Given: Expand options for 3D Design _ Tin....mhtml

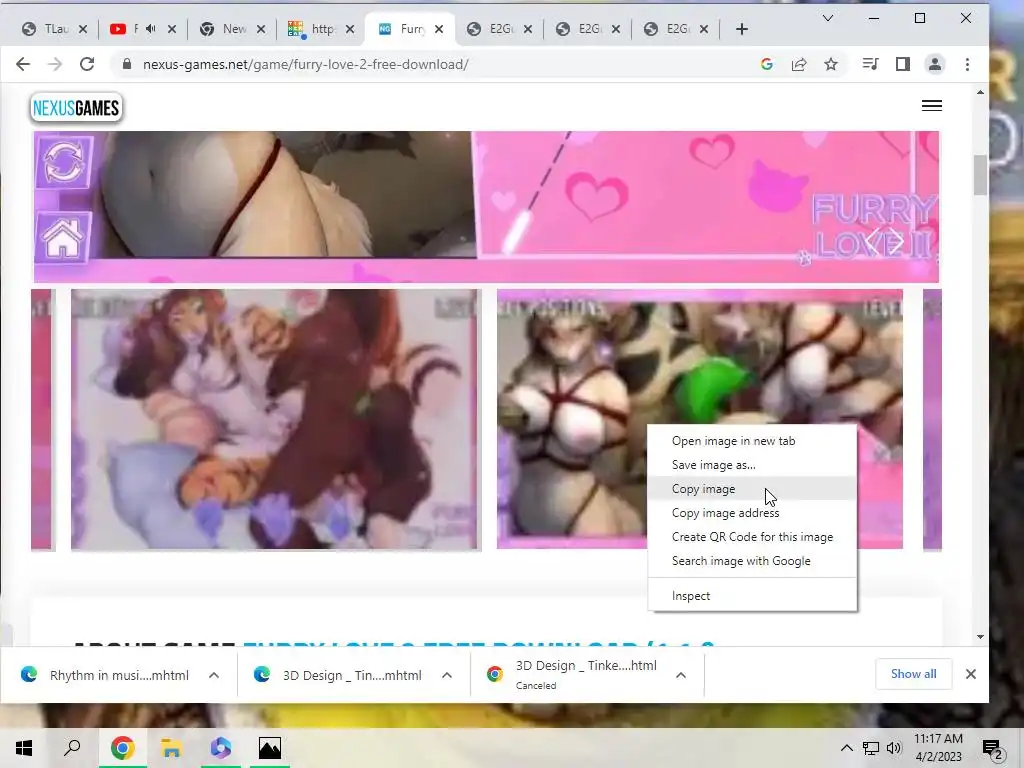Looking at the screenshot, I should (x=447, y=675).
